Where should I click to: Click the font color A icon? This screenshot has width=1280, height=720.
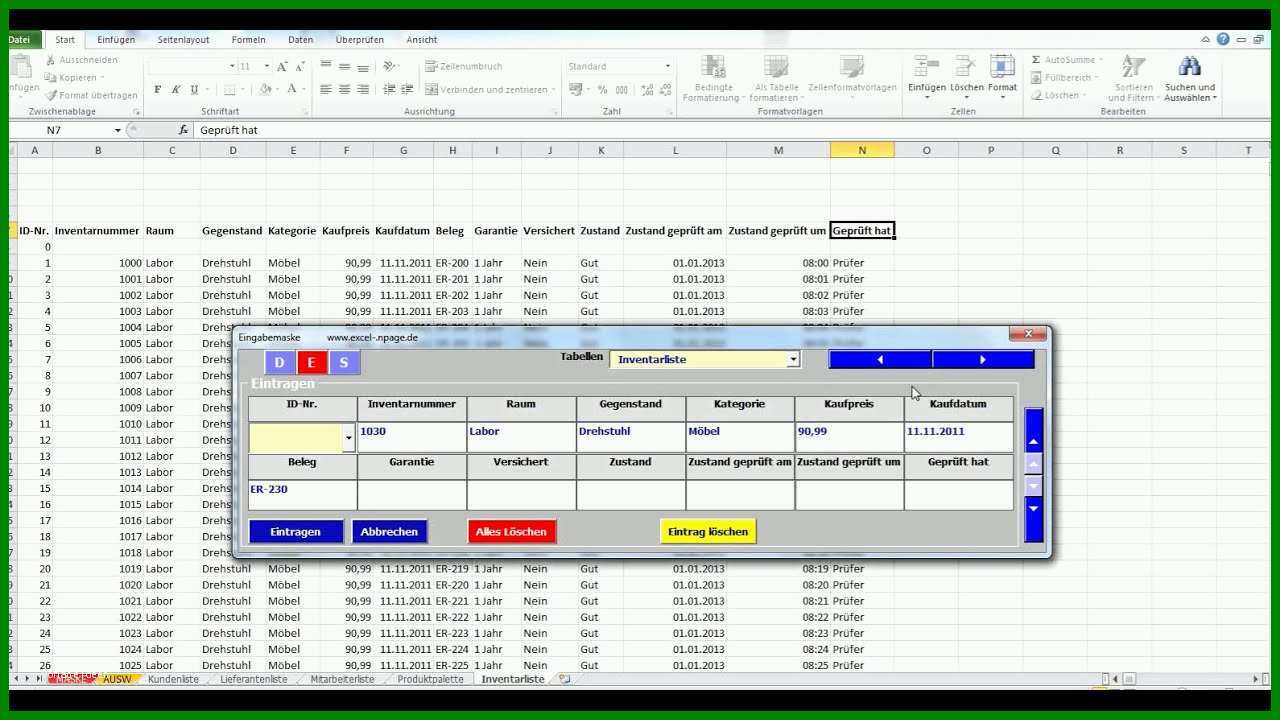coord(293,89)
